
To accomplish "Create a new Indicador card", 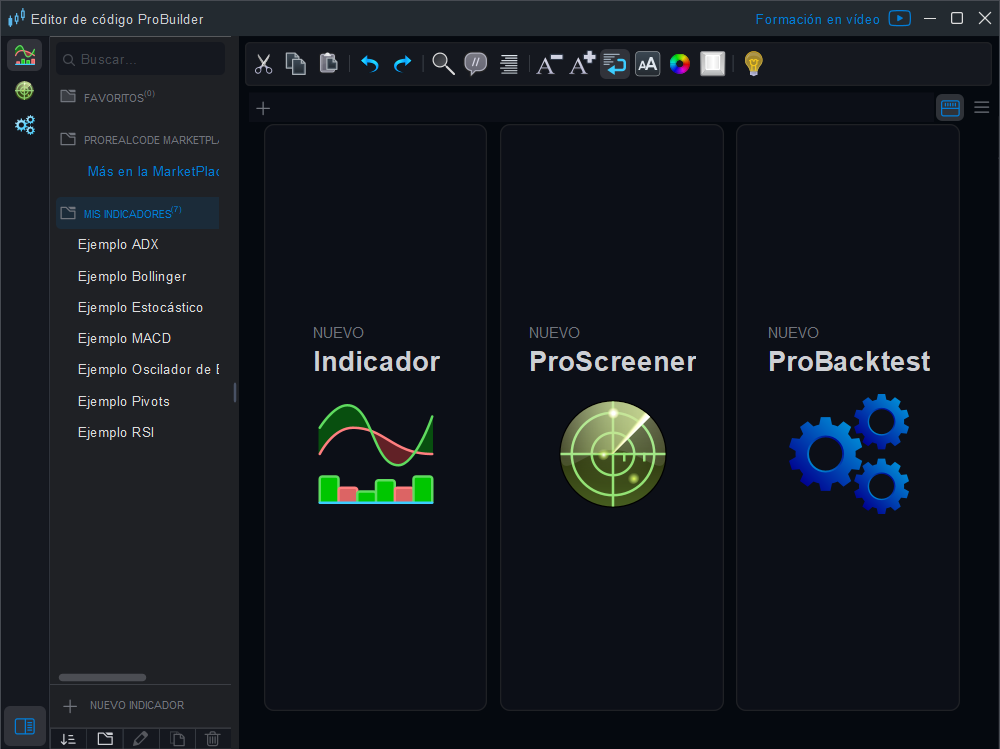I will tap(376, 417).
